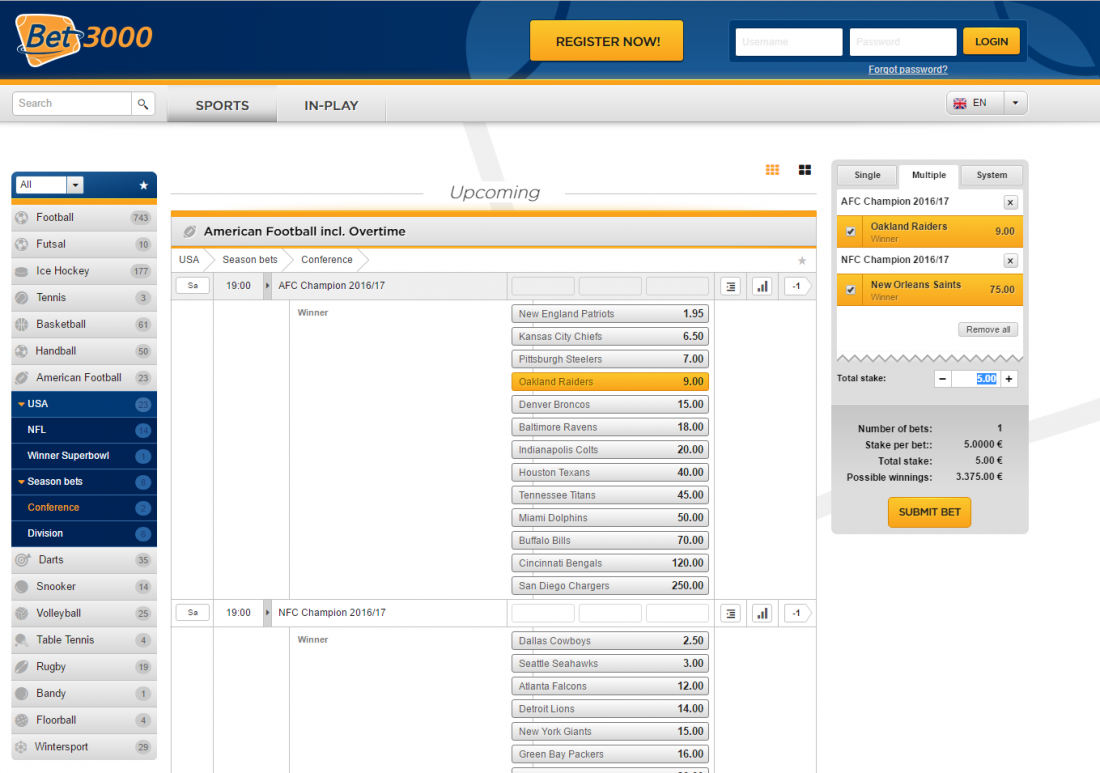
Task: Switch to three-column grid view icon
Action: click(772, 170)
